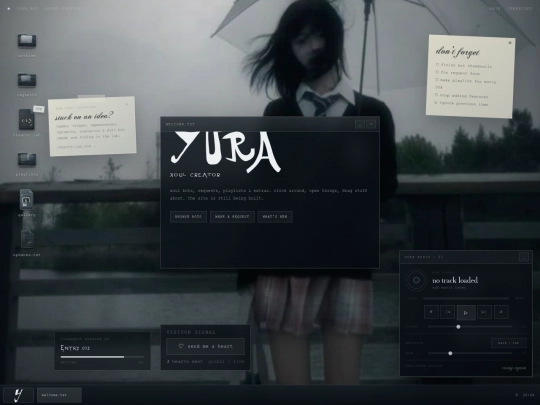Click welcome.txt window title bar text

(180, 124)
